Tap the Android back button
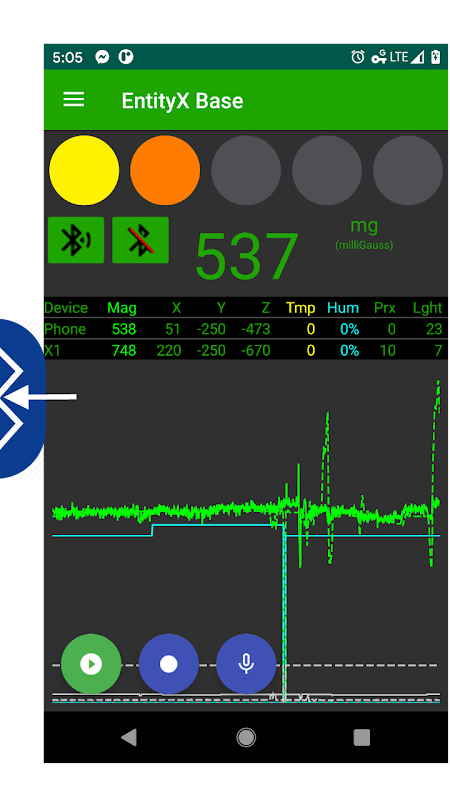450x800 pixels. tap(129, 737)
